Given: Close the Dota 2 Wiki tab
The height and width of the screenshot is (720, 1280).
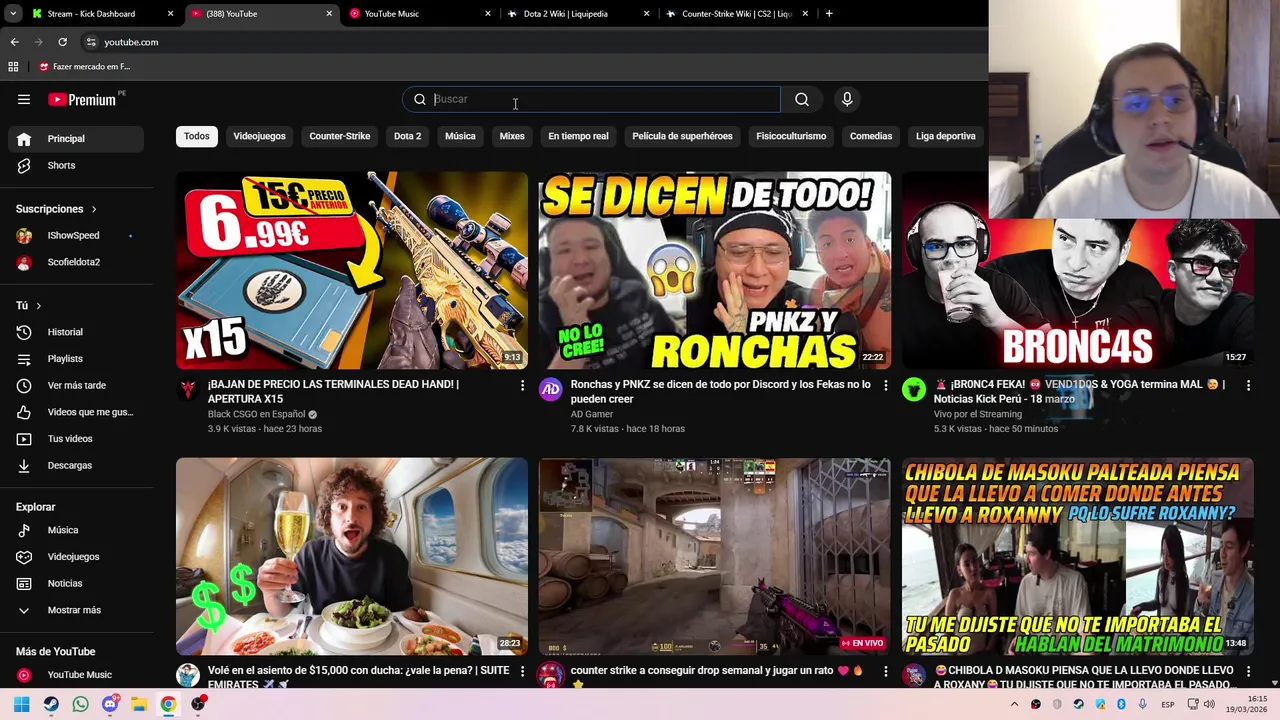Looking at the screenshot, I should [x=646, y=14].
